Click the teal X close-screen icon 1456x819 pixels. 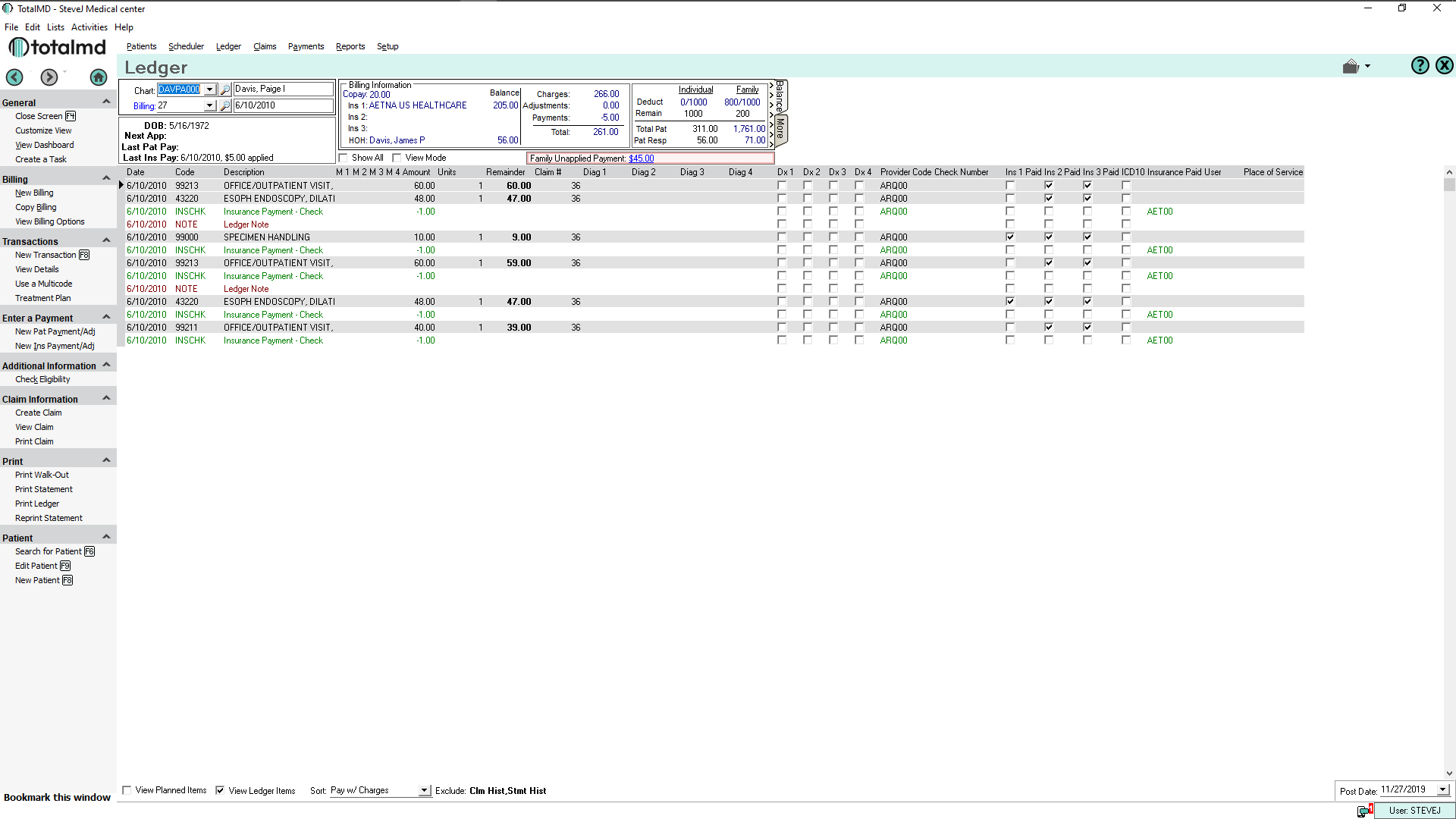tap(1445, 66)
